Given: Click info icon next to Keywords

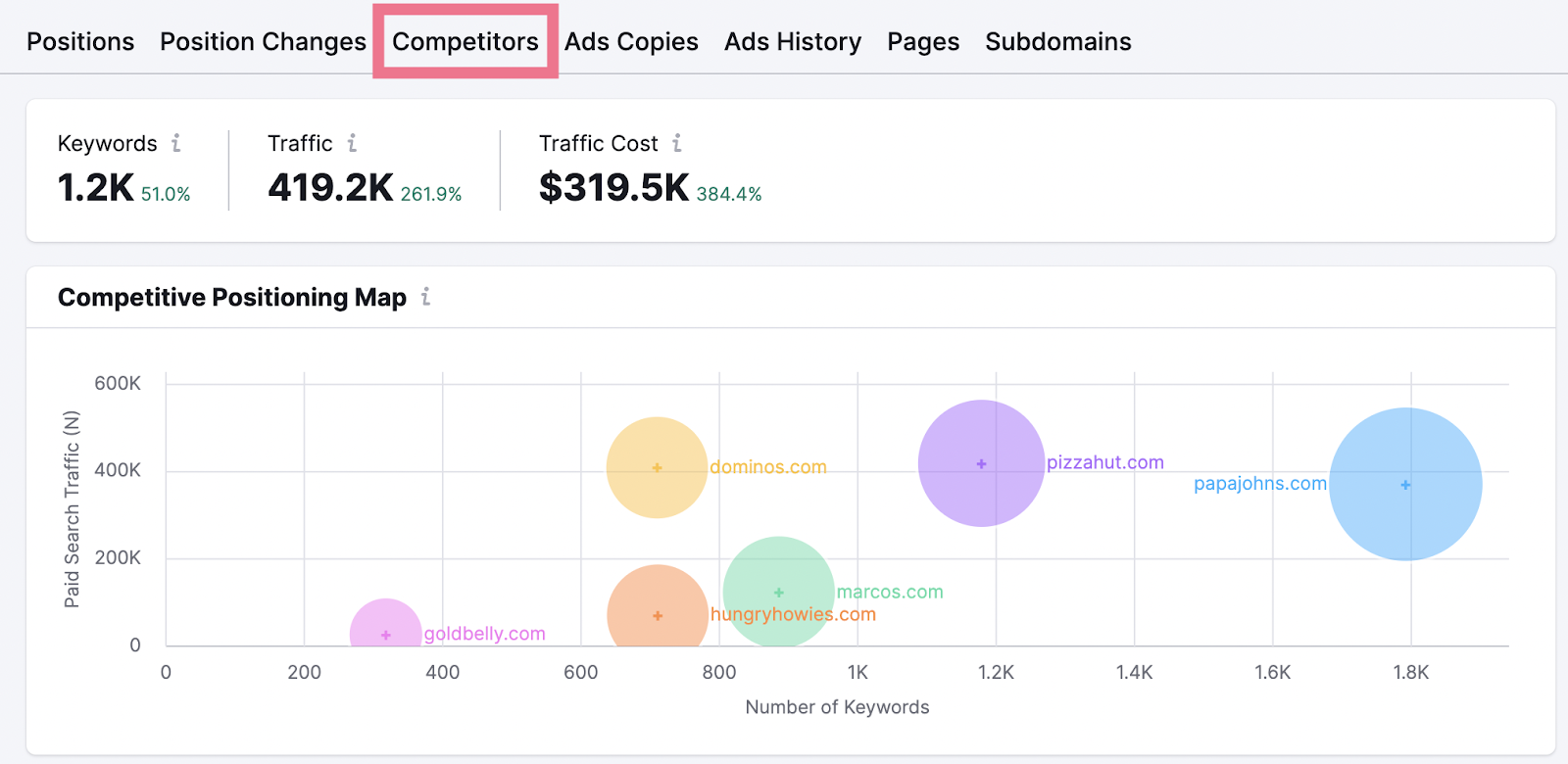Looking at the screenshot, I should click(x=176, y=143).
